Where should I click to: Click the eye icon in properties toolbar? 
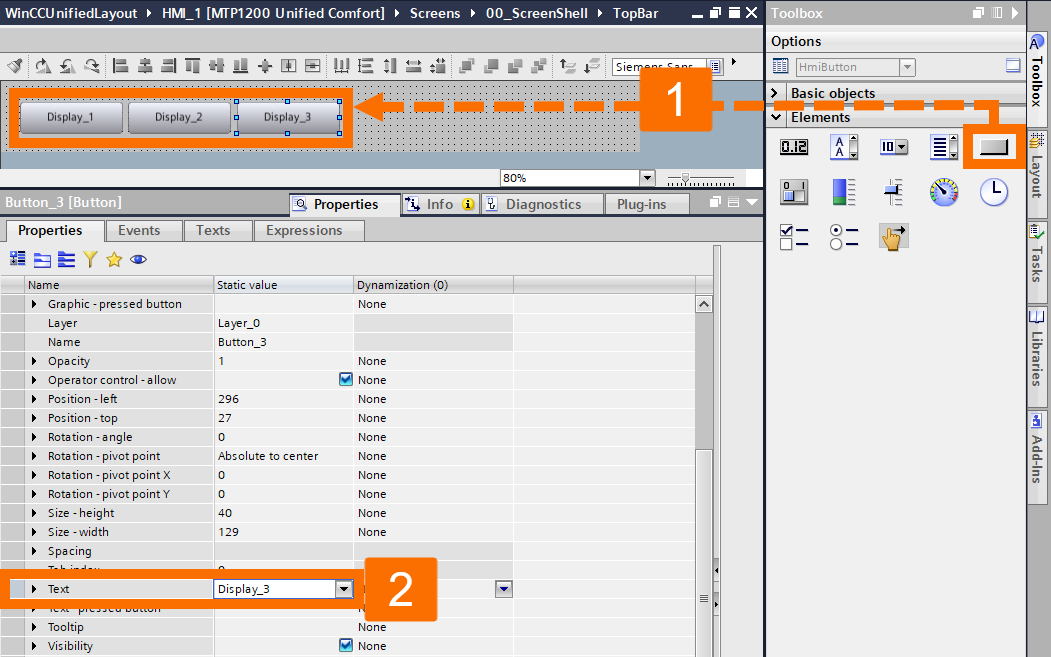tap(138, 259)
